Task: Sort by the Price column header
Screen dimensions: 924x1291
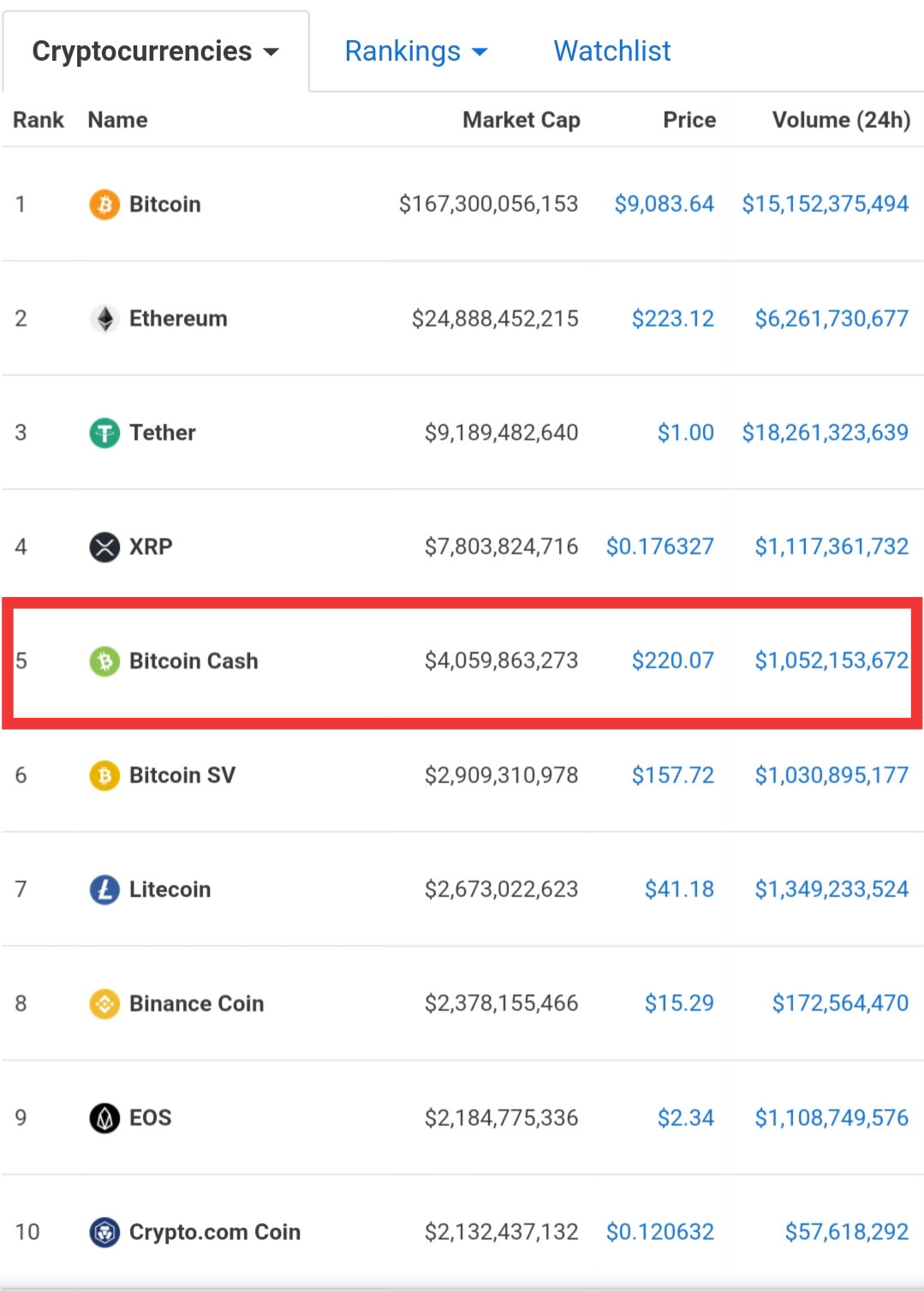Action: tap(689, 120)
